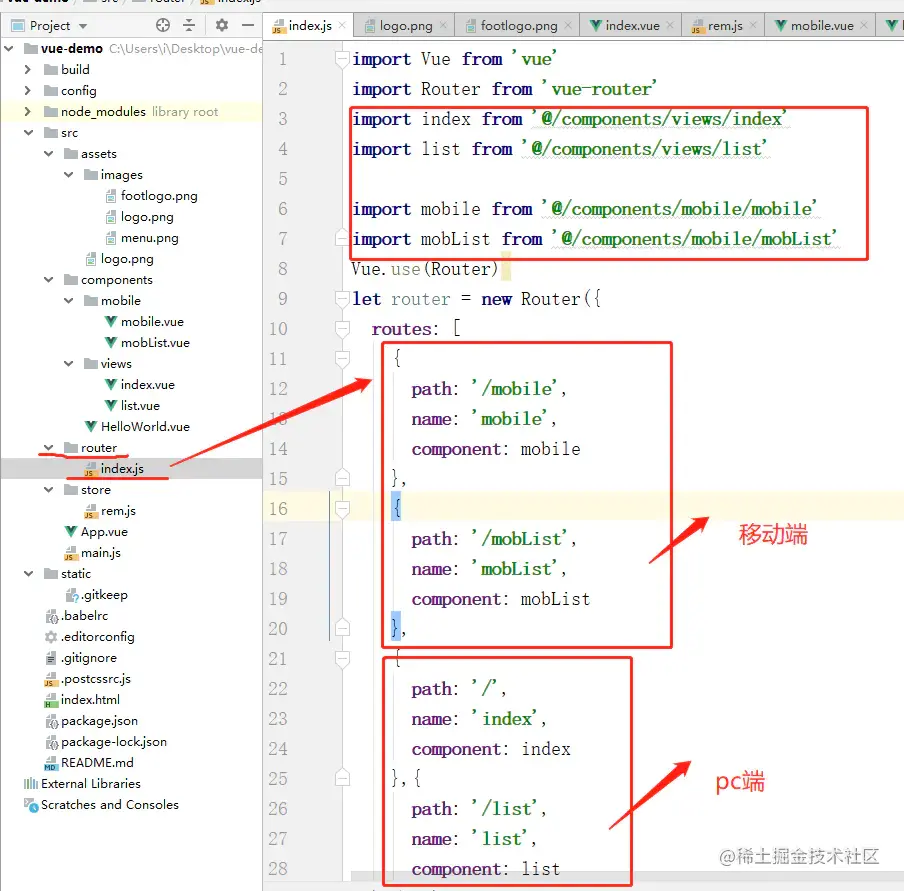Fold the index route object at line 21

[342, 659]
